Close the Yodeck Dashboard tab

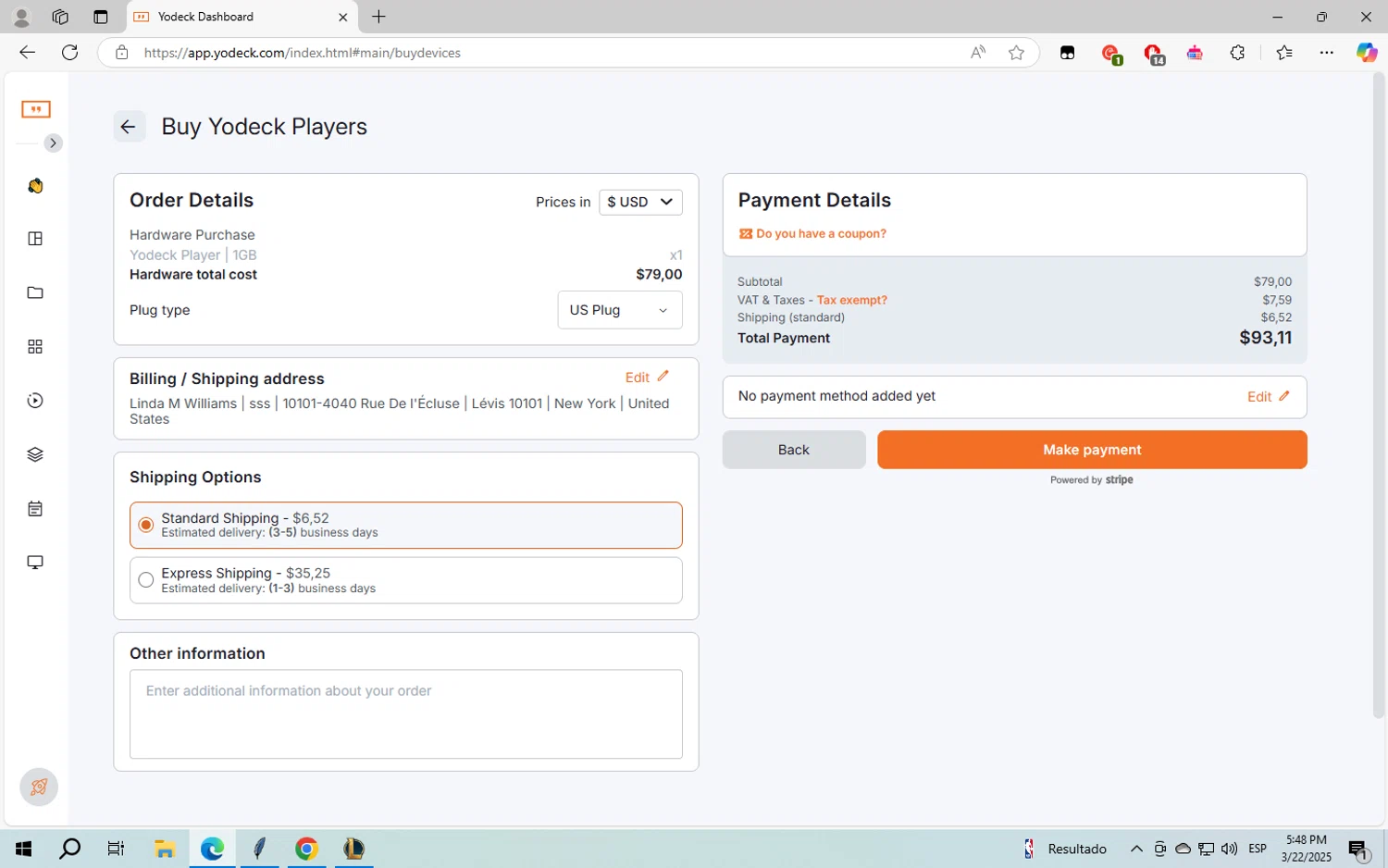pyautogui.click(x=342, y=17)
